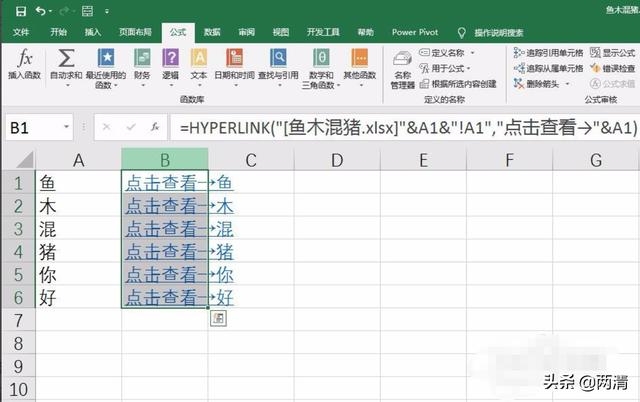The width and height of the screenshot is (640, 402).
Task: Click Trace Precedents (追踪引用单元格)
Action: tap(548, 52)
